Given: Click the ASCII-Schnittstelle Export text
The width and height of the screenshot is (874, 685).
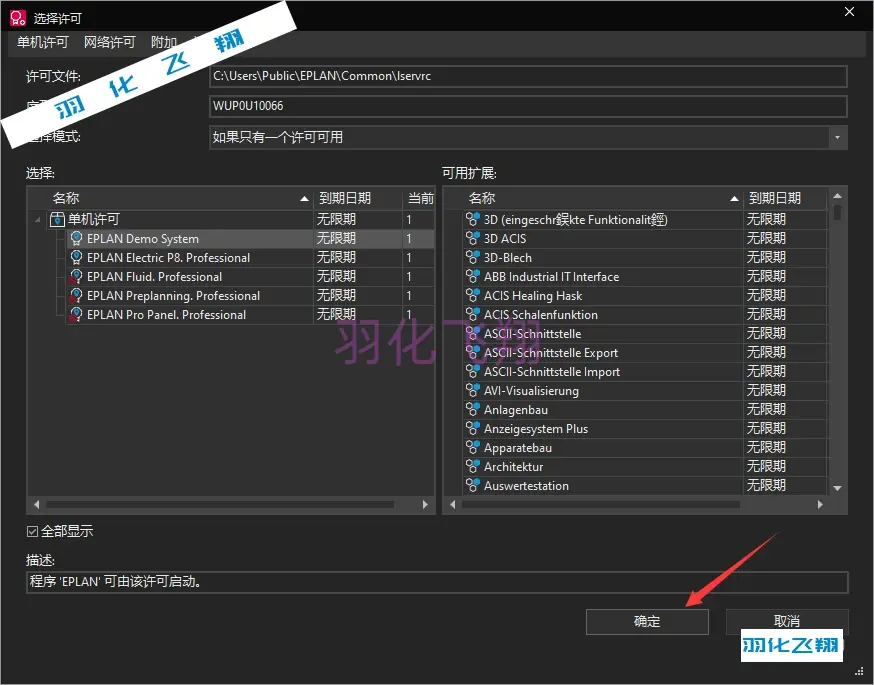Looking at the screenshot, I should pyautogui.click(x=551, y=353).
